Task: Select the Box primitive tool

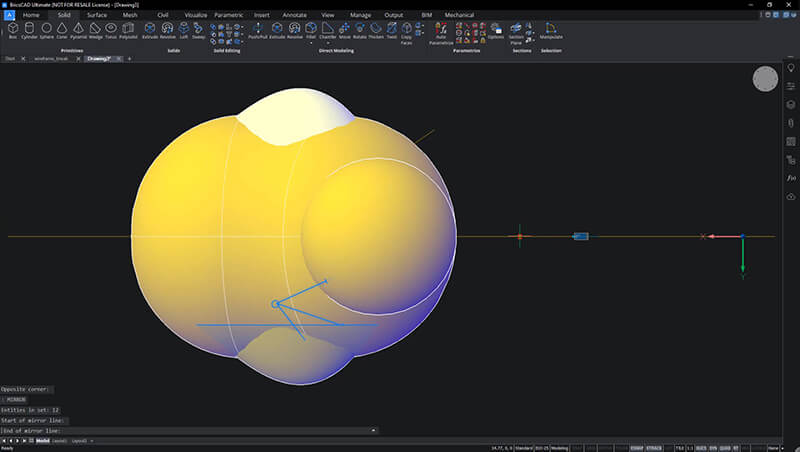Action: click(13, 30)
